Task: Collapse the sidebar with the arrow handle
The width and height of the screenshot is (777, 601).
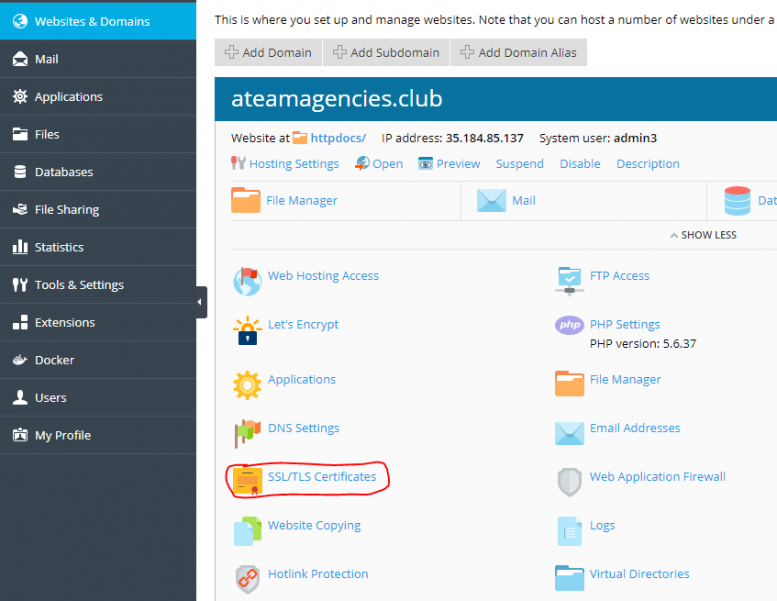Action: coord(201,302)
